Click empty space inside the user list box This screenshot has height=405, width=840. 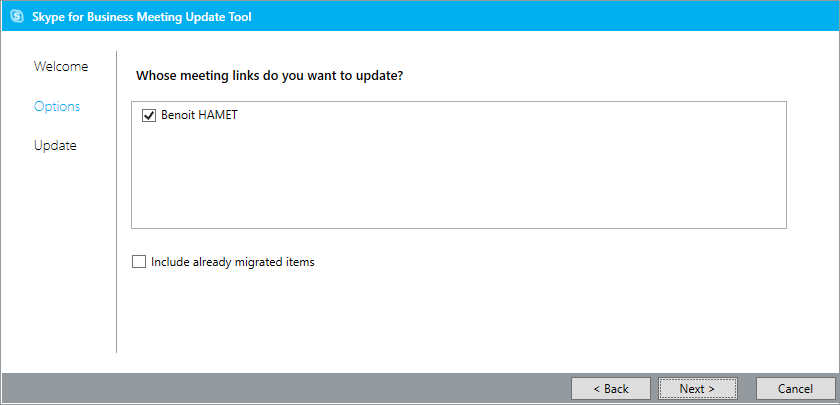458,178
